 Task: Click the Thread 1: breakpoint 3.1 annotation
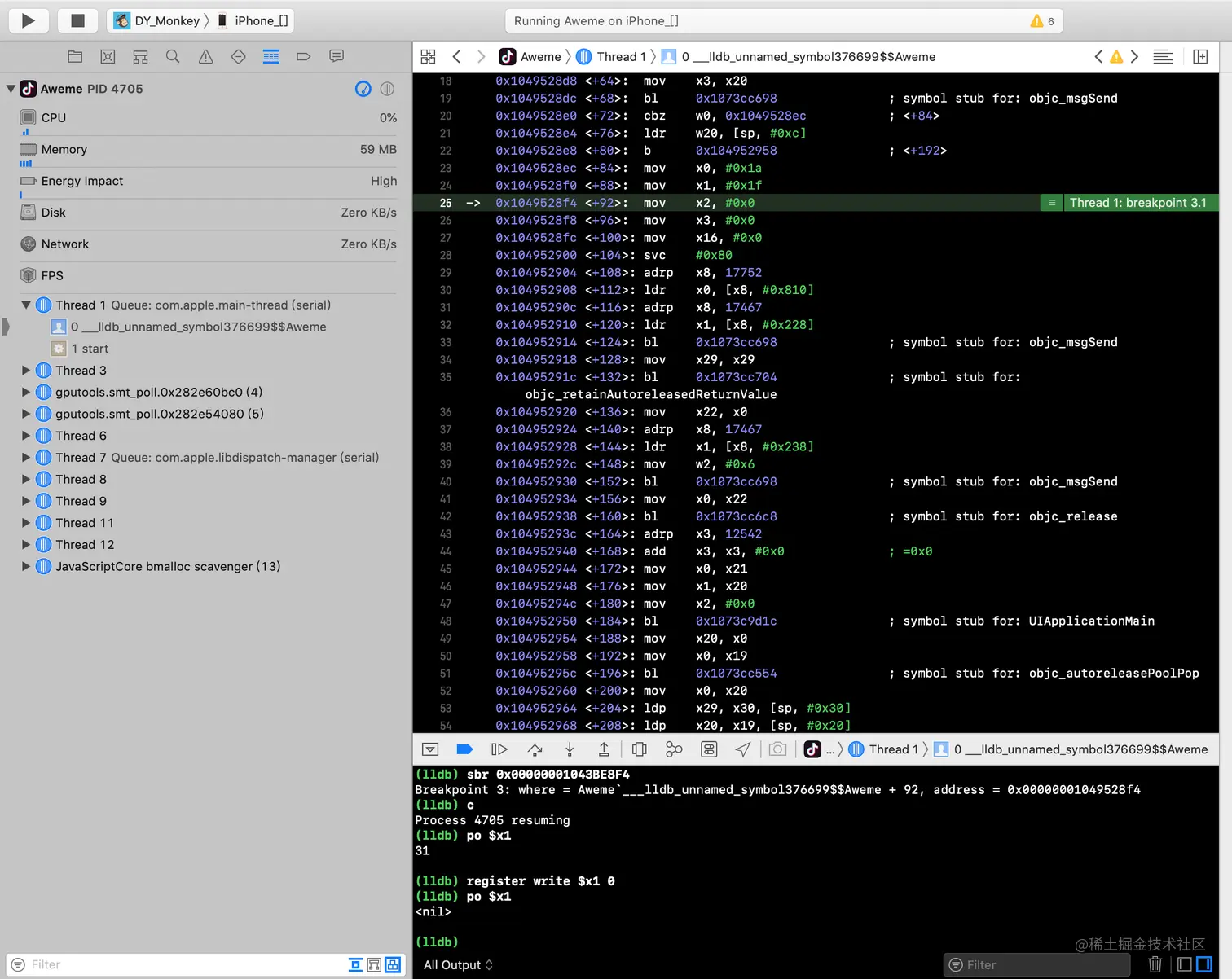1129,203
